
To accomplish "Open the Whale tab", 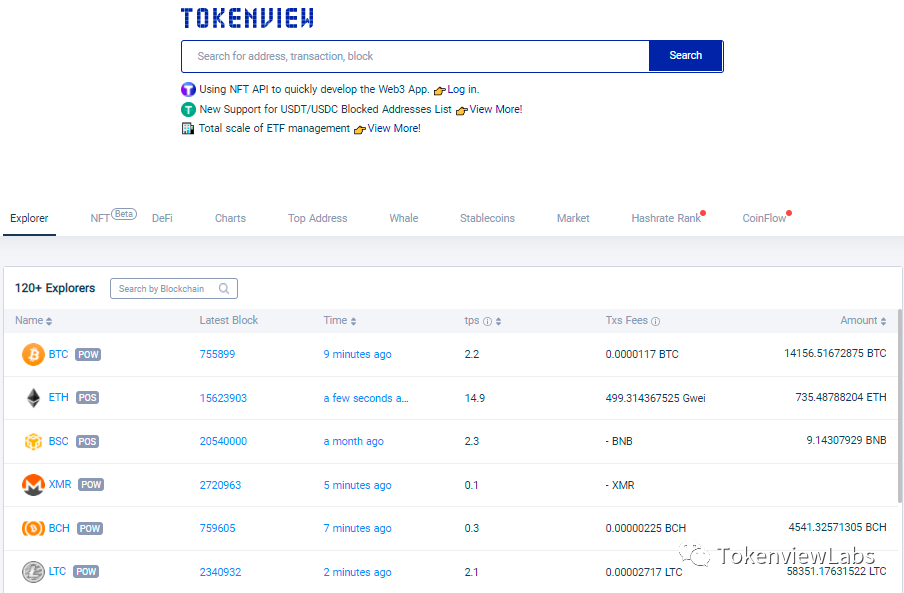I will point(404,218).
